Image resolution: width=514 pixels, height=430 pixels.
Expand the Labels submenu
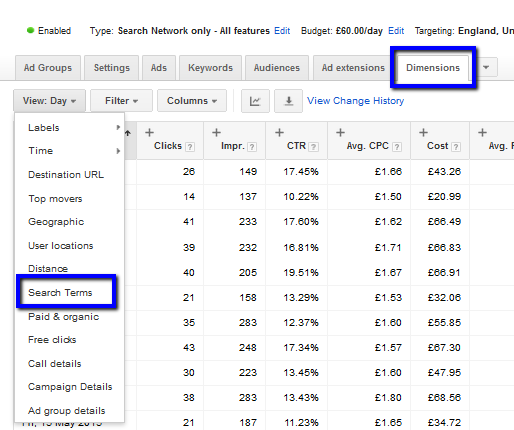coord(69,128)
